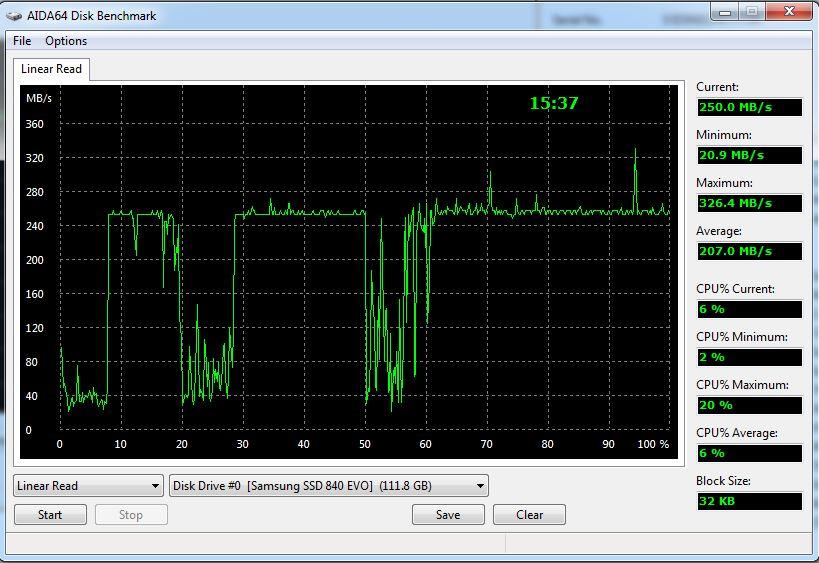
Task: Open the Disk Drive #0 Samsung SSD dropdown
Action: pyautogui.click(x=329, y=486)
